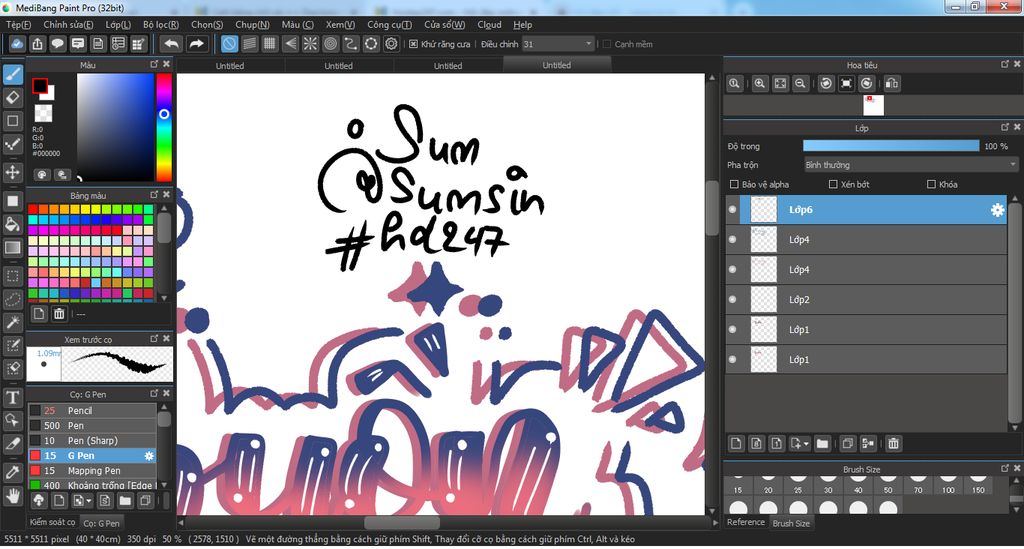Screen dimensions: 1024x549
Task: Select the Gradient tool
Action: [12, 248]
